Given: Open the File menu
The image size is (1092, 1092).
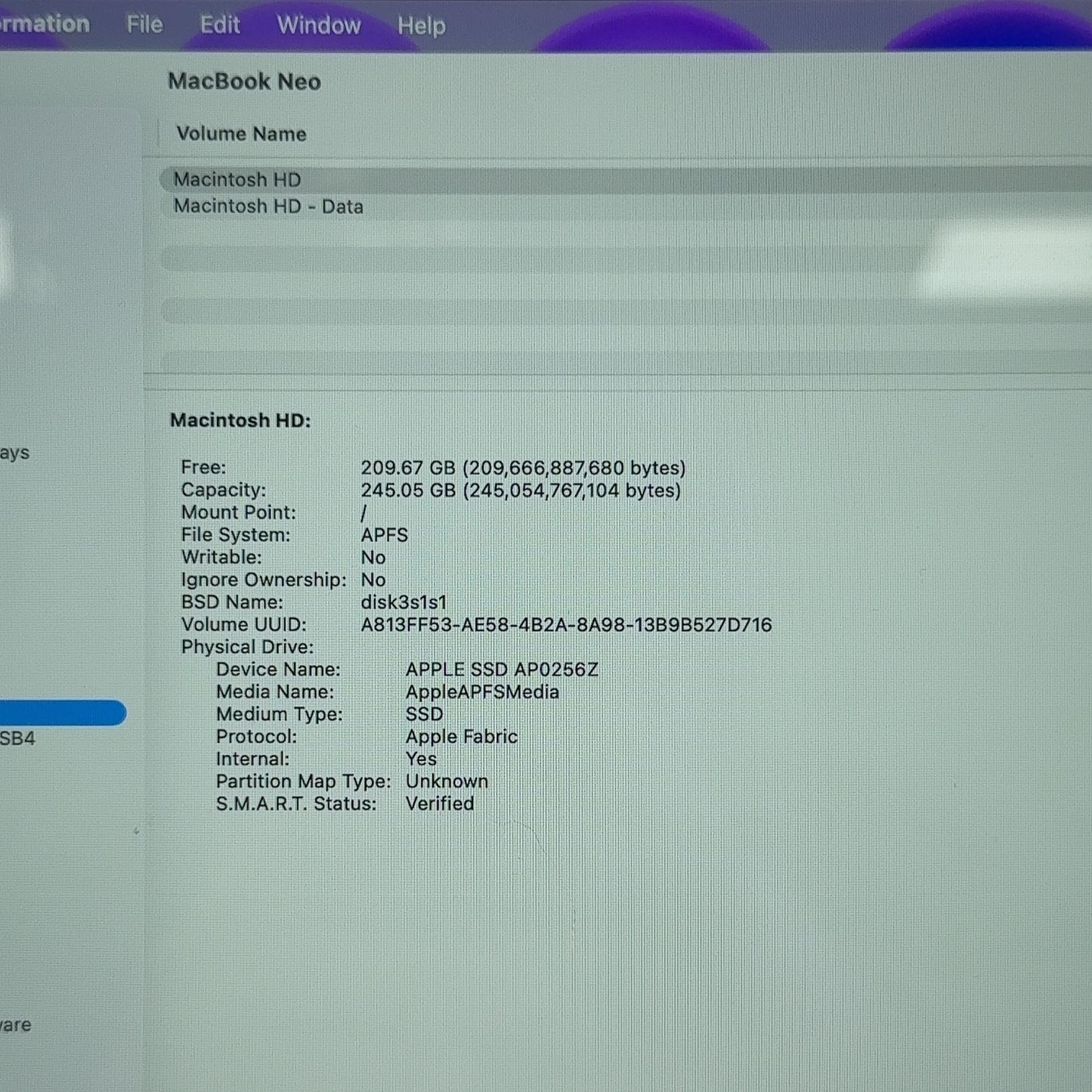Looking at the screenshot, I should tap(144, 25).
